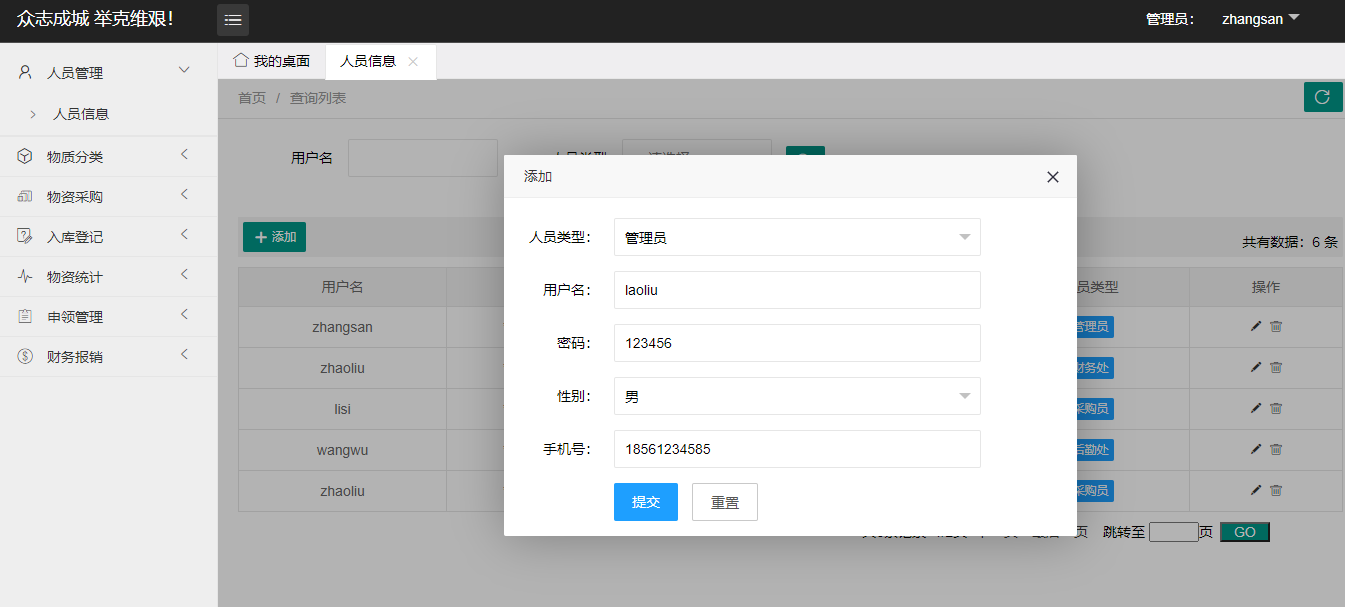Click the 密码 field containing 123456
The width and height of the screenshot is (1345, 607).
click(x=797, y=343)
